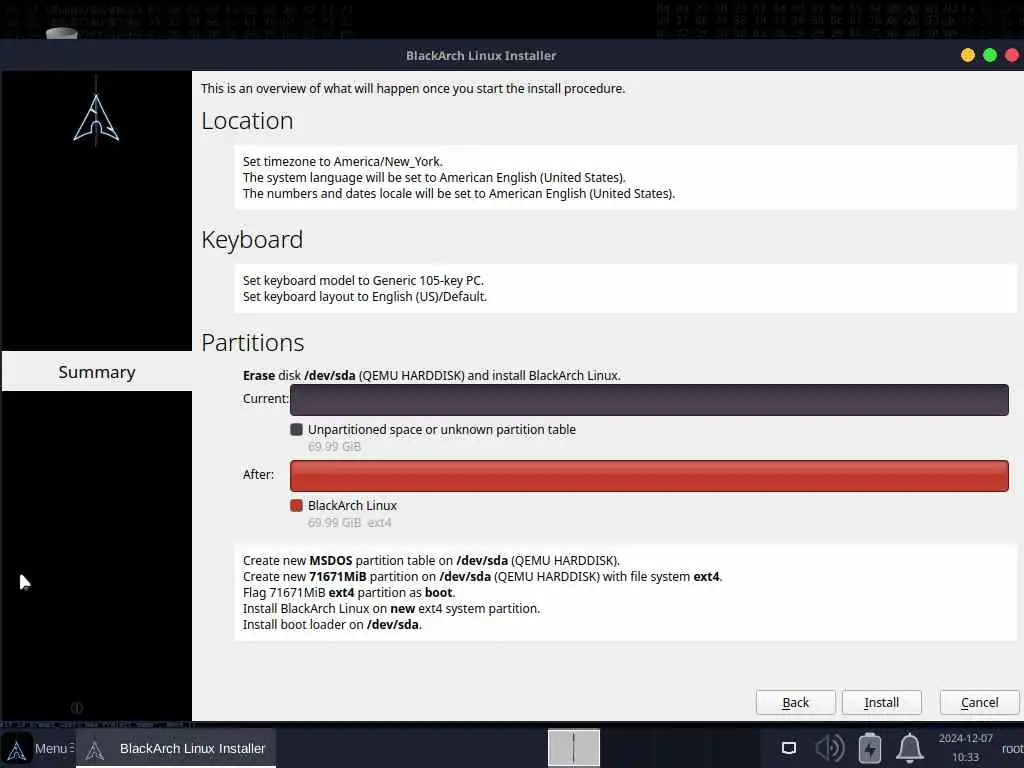This screenshot has height=768, width=1024.
Task: Close installer with red window button
Action: point(1012,56)
